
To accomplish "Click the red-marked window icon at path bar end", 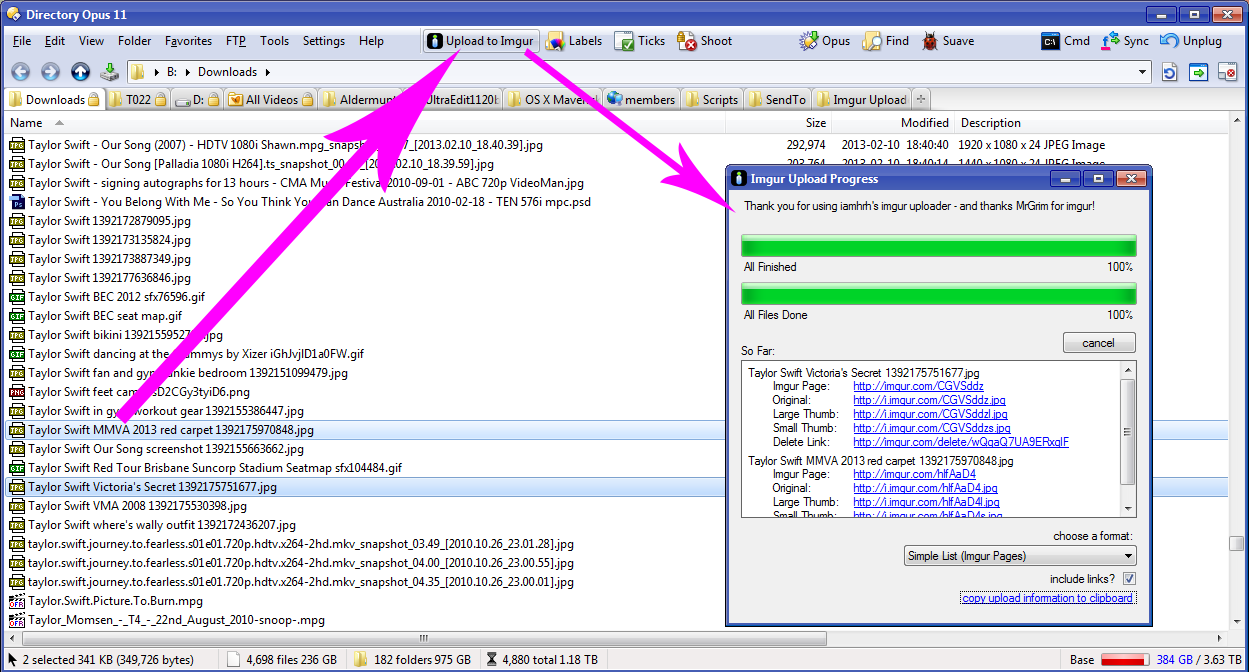I will click(1227, 72).
